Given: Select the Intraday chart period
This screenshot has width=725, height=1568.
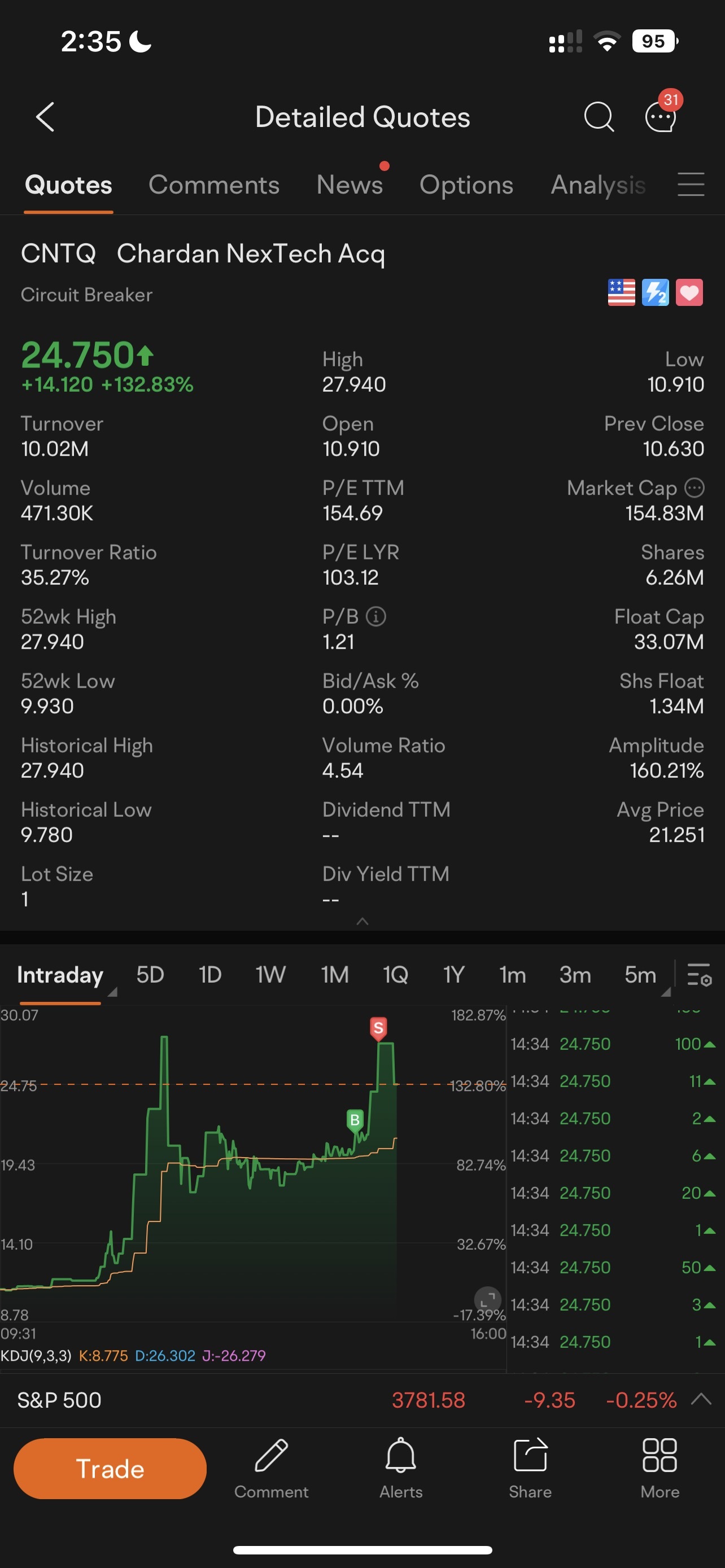Looking at the screenshot, I should pyautogui.click(x=60, y=975).
